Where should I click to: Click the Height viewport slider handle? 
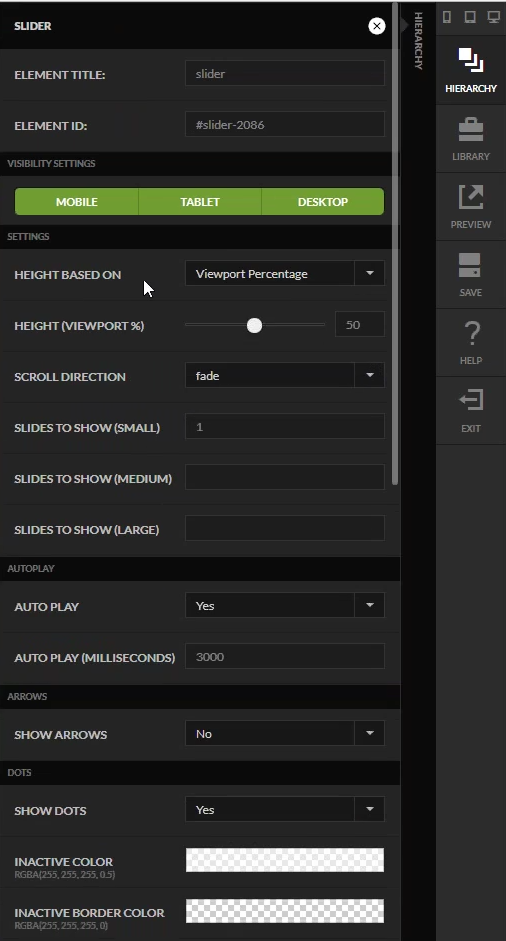[x=255, y=325]
